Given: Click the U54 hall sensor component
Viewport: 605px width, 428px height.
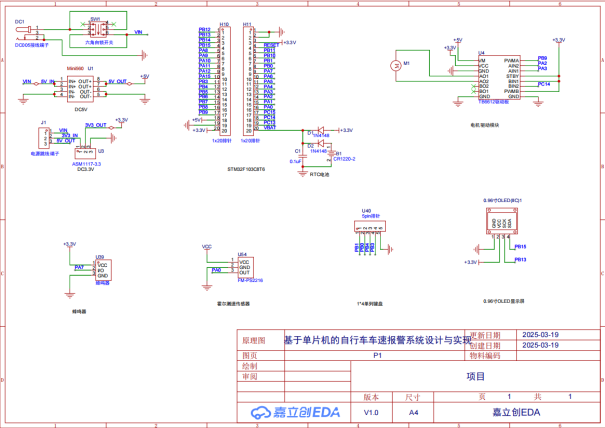Looking at the screenshot, I should tap(245, 267).
